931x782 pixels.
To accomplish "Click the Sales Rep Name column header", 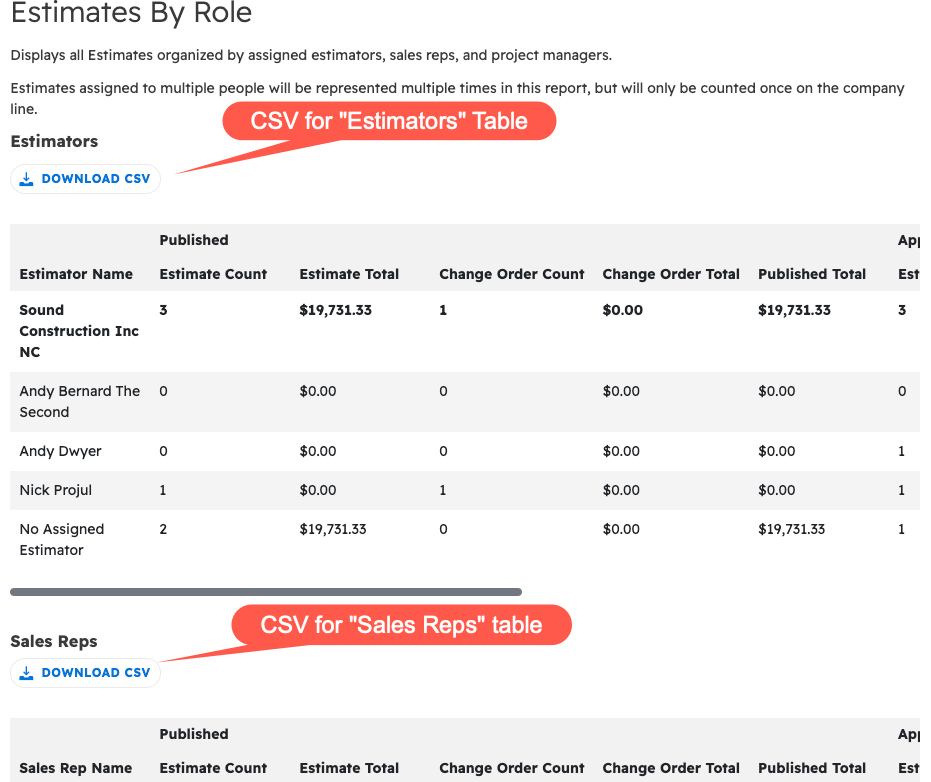I will tap(76, 768).
